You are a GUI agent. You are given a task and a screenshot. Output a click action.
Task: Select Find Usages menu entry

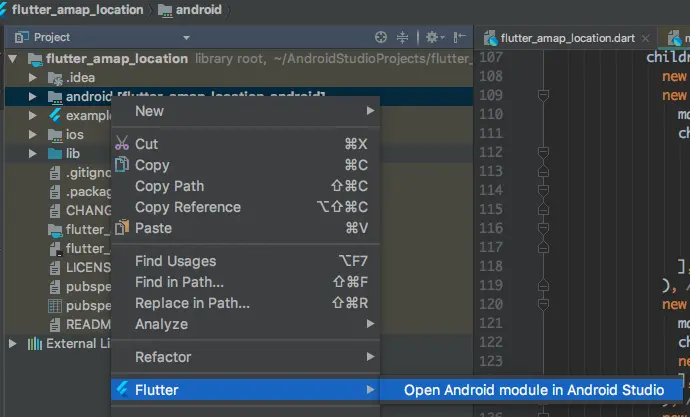click(245, 261)
